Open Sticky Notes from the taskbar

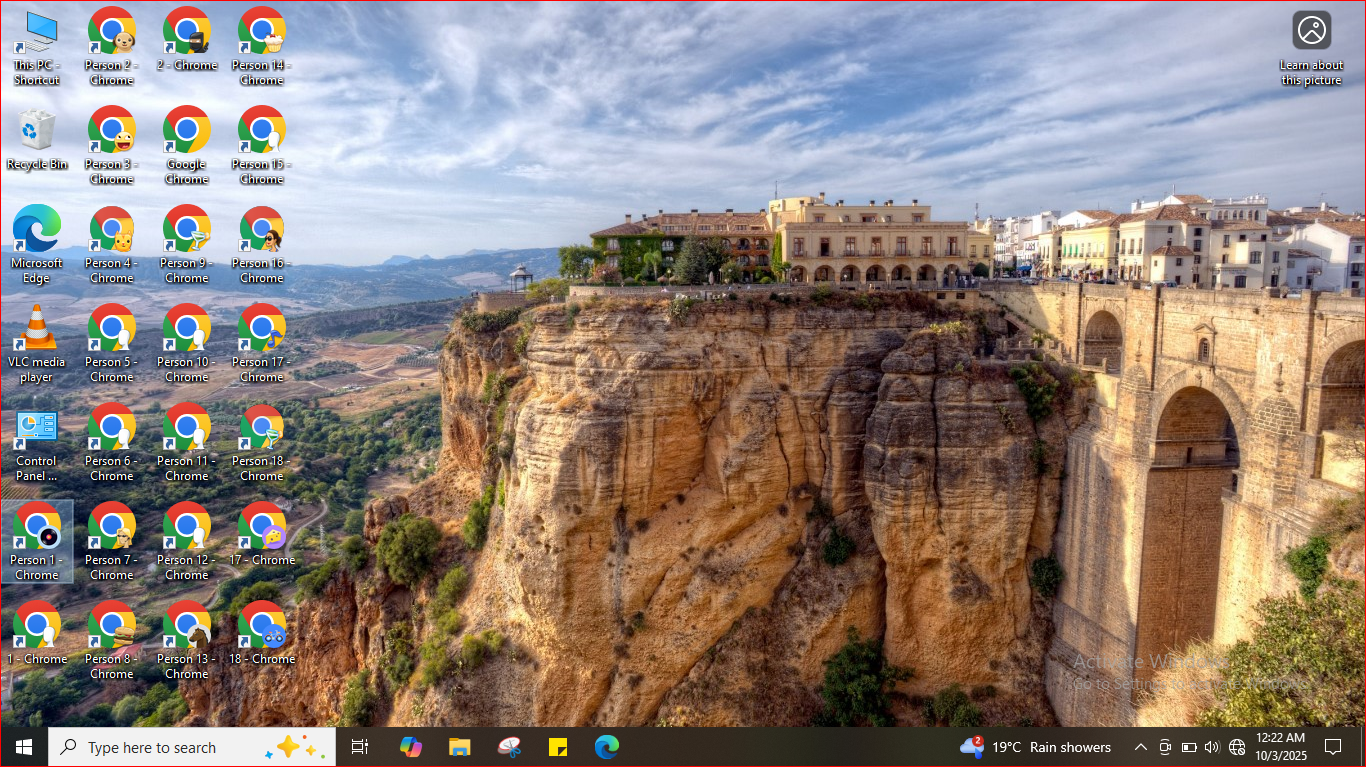coord(558,747)
